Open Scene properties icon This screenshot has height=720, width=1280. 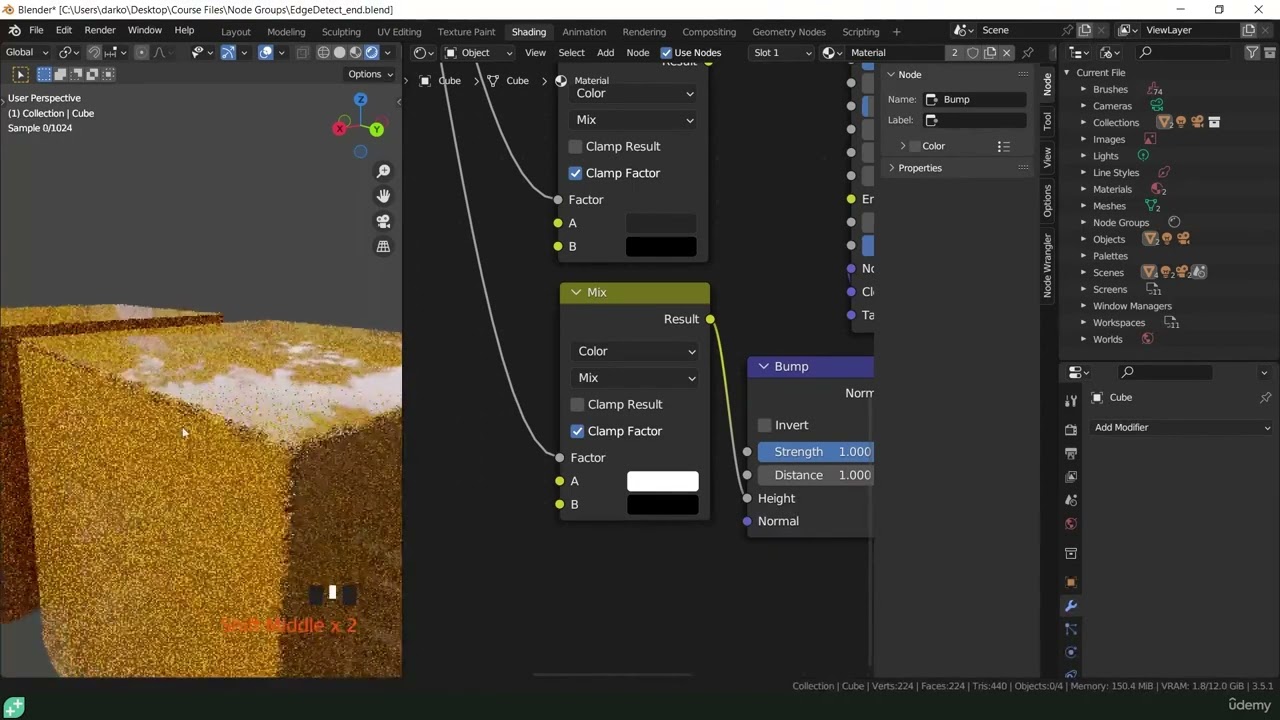(x=1071, y=500)
